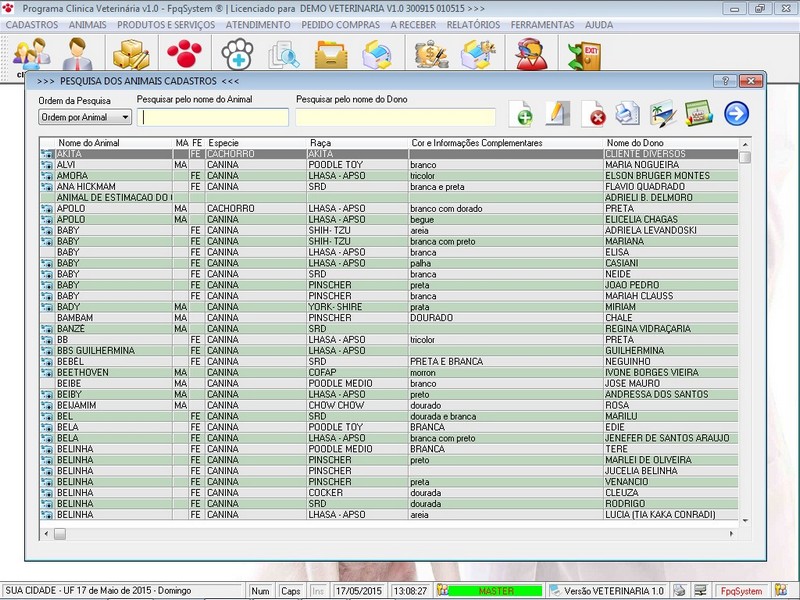
Task: Add a new animal record
Action: point(521,114)
